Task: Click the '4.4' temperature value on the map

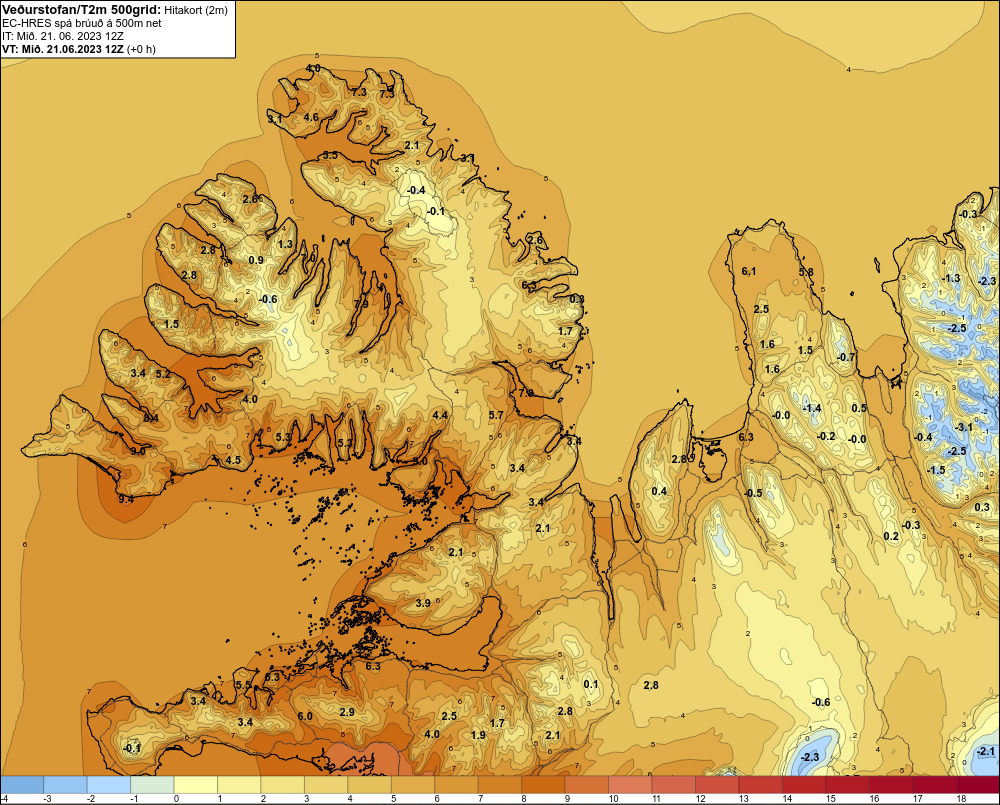Action: pyautogui.click(x=440, y=415)
